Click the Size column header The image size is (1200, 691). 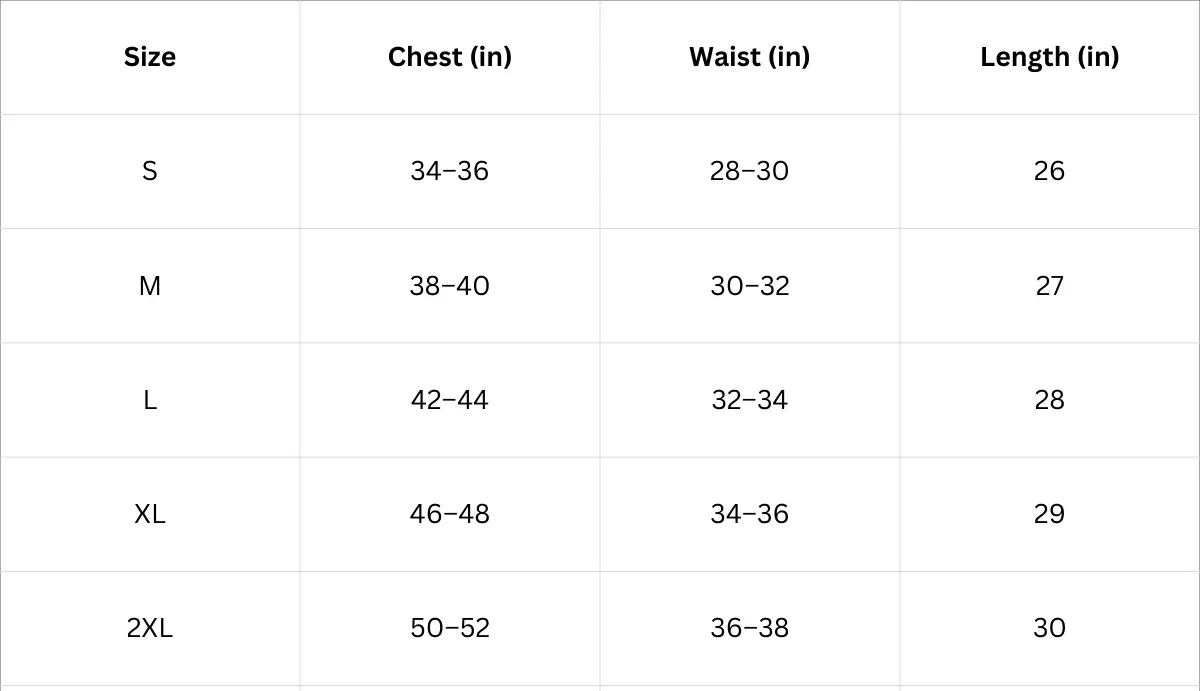click(150, 57)
